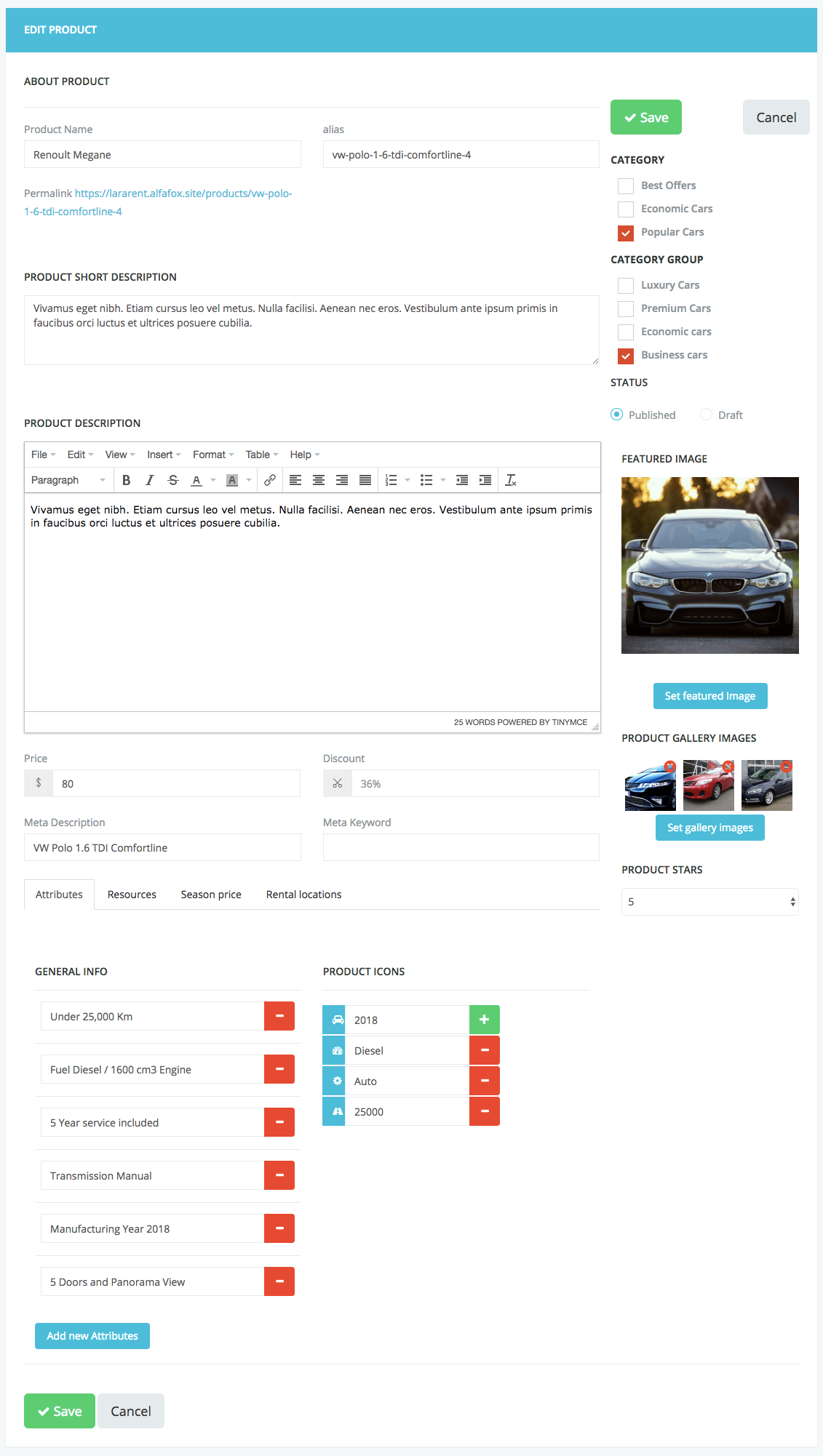Open the Format menu in editor
The height and width of the screenshot is (1456, 823).
pos(213,455)
